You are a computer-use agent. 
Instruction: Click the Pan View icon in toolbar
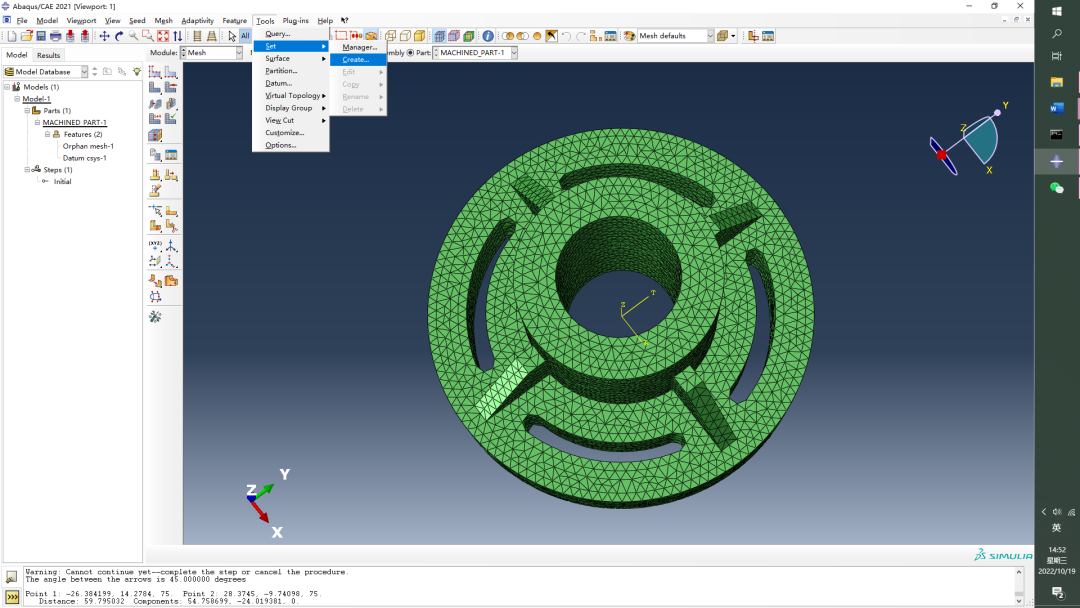(104, 36)
